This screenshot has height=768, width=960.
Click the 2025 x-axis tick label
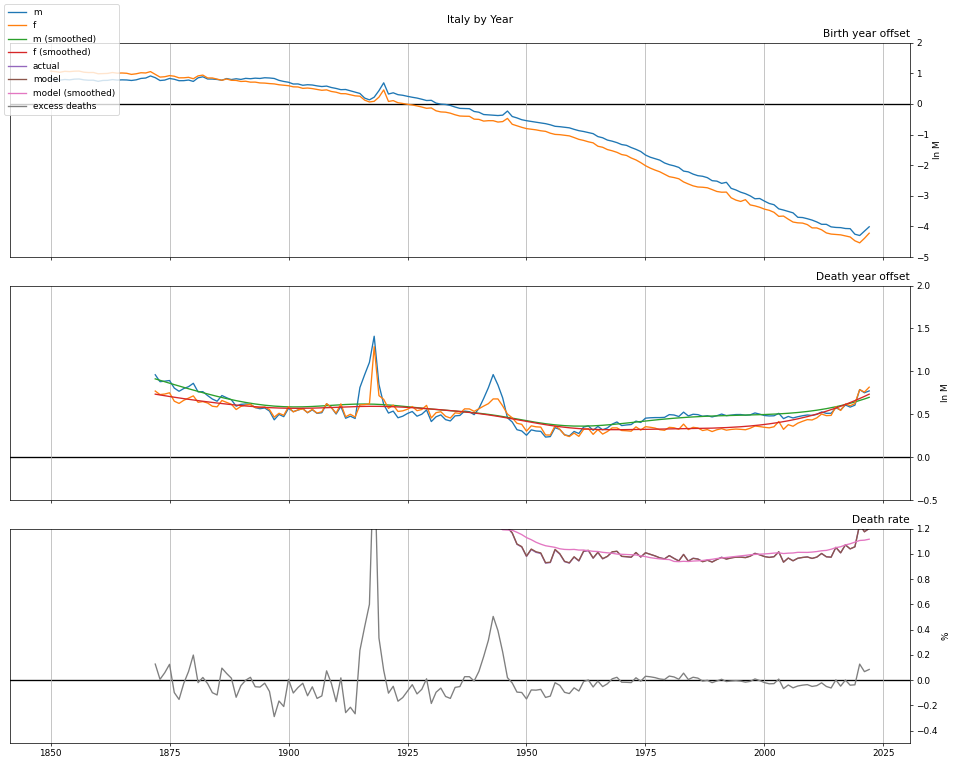tap(882, 752)
